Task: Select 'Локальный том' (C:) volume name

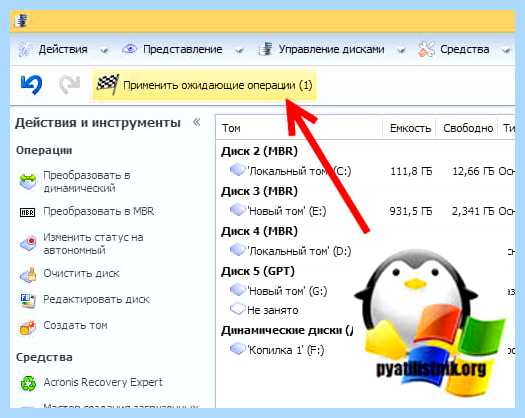Action: (299, 171)
